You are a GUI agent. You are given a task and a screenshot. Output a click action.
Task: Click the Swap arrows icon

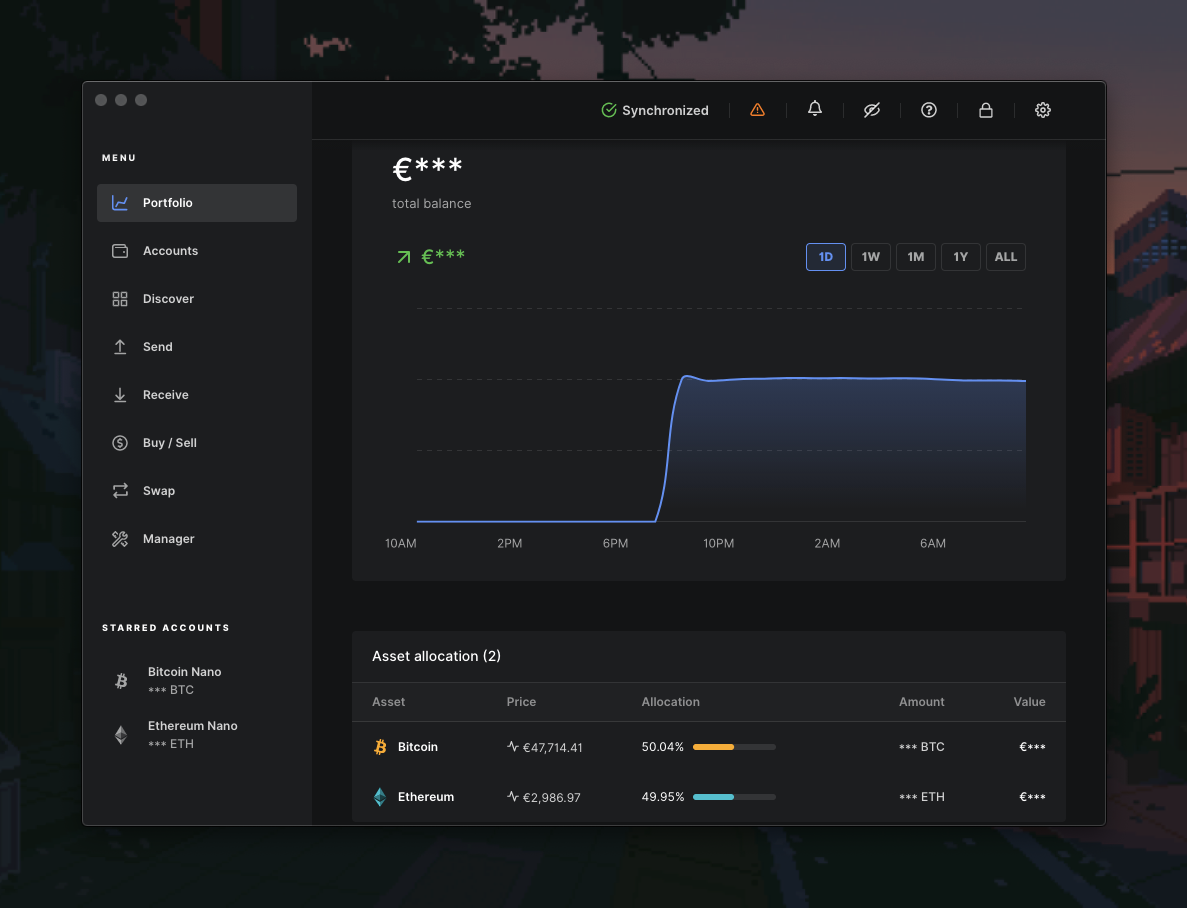120,491
